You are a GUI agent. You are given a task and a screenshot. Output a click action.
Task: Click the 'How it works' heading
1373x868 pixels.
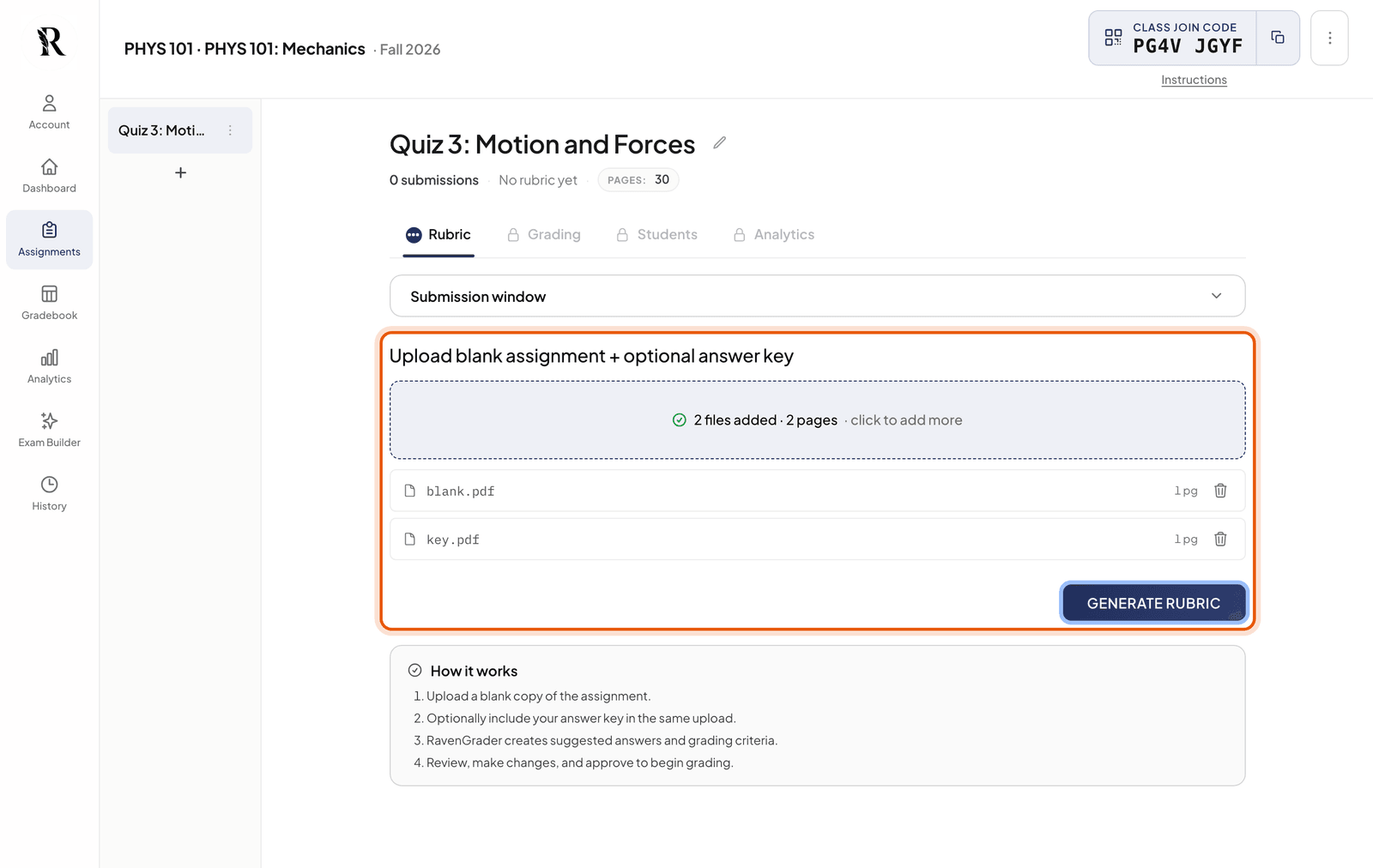click(x=474, y=671)
